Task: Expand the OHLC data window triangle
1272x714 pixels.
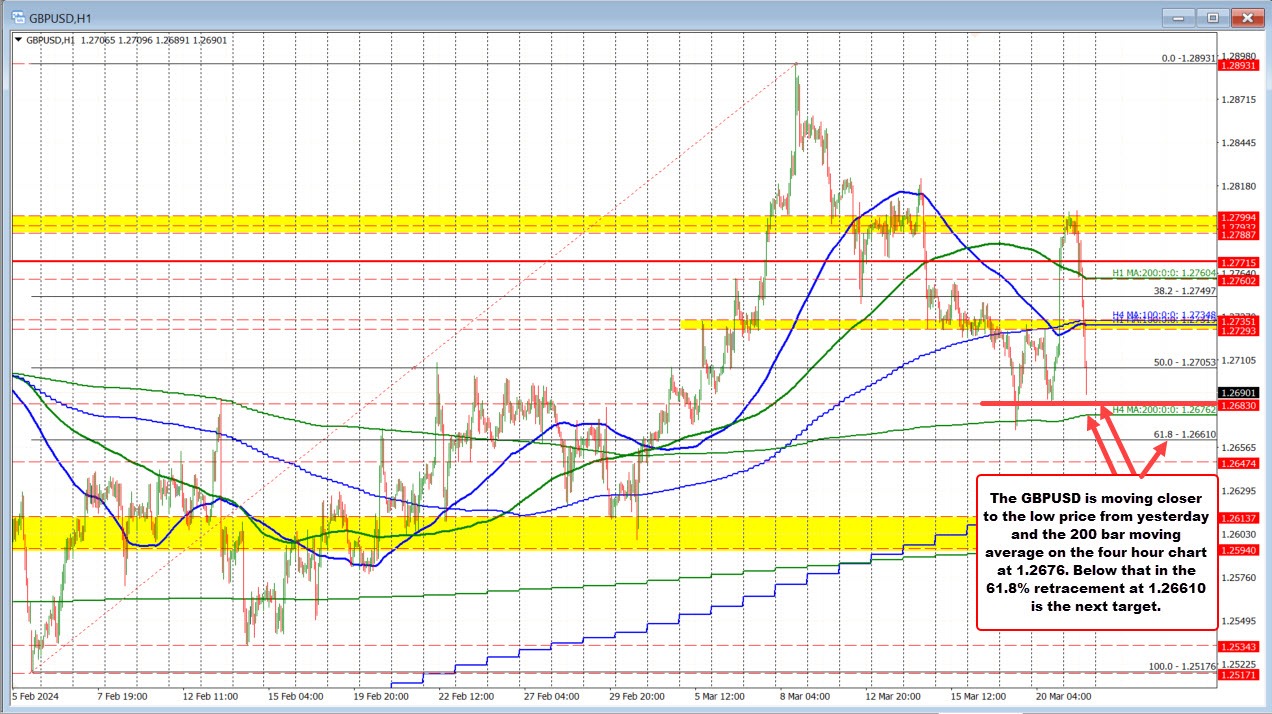Action: click(x=19, y=40)
